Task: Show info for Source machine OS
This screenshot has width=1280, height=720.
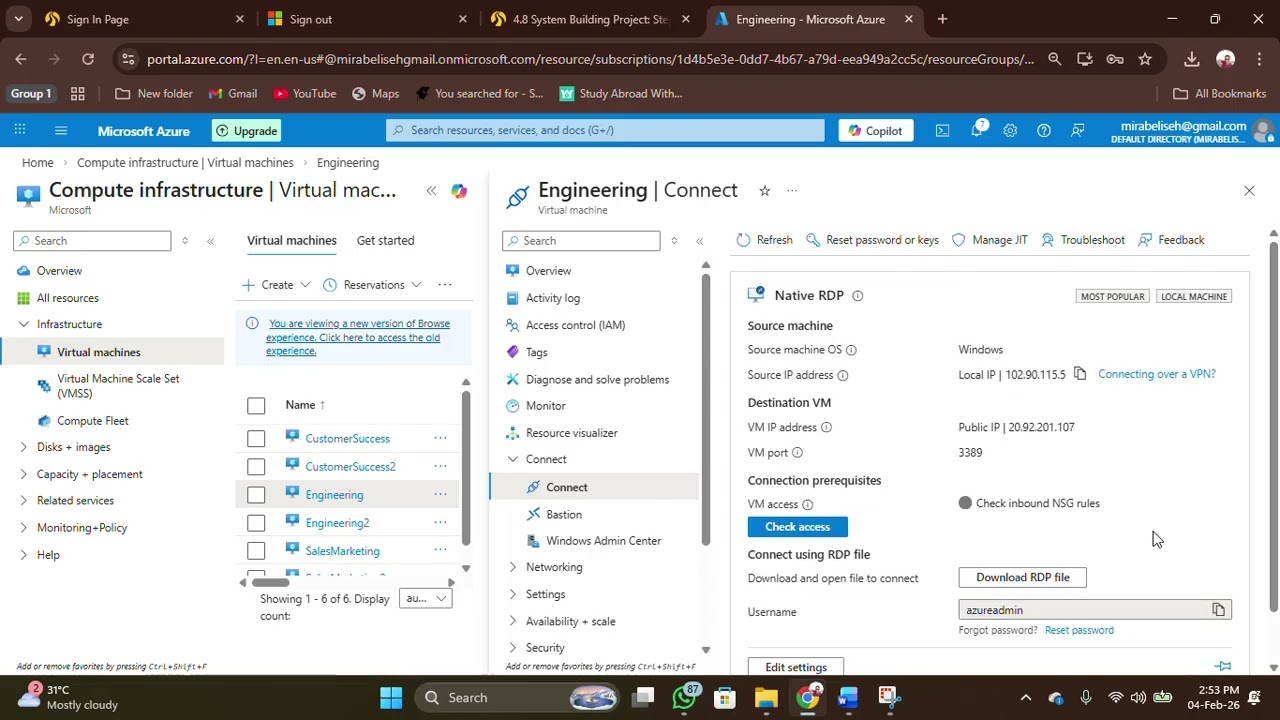Action: pyautogui.click(x=851, y=350)
